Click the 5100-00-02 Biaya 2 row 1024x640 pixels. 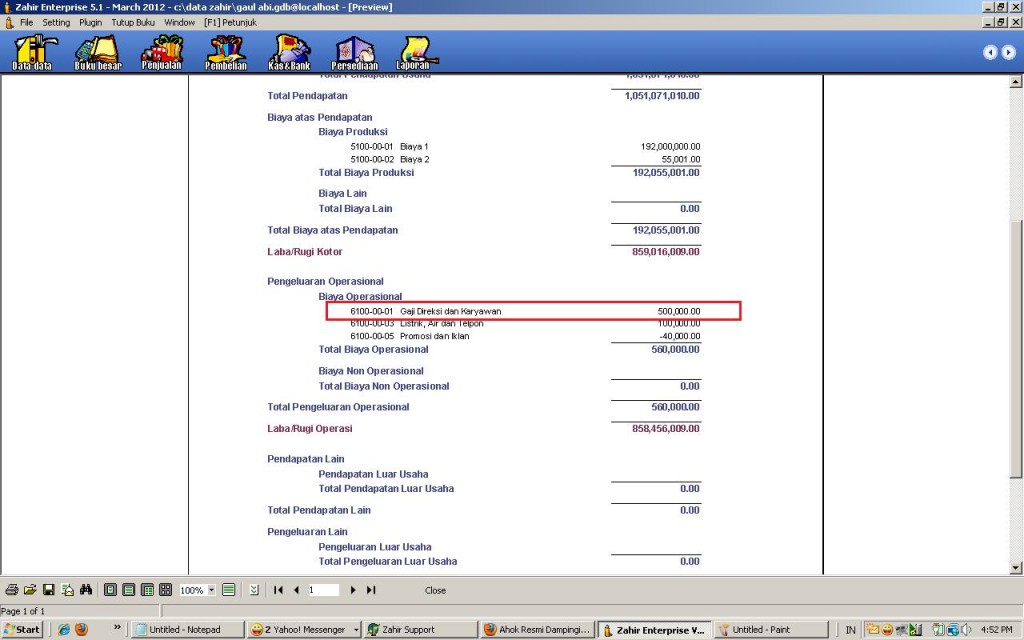(525, 159)
